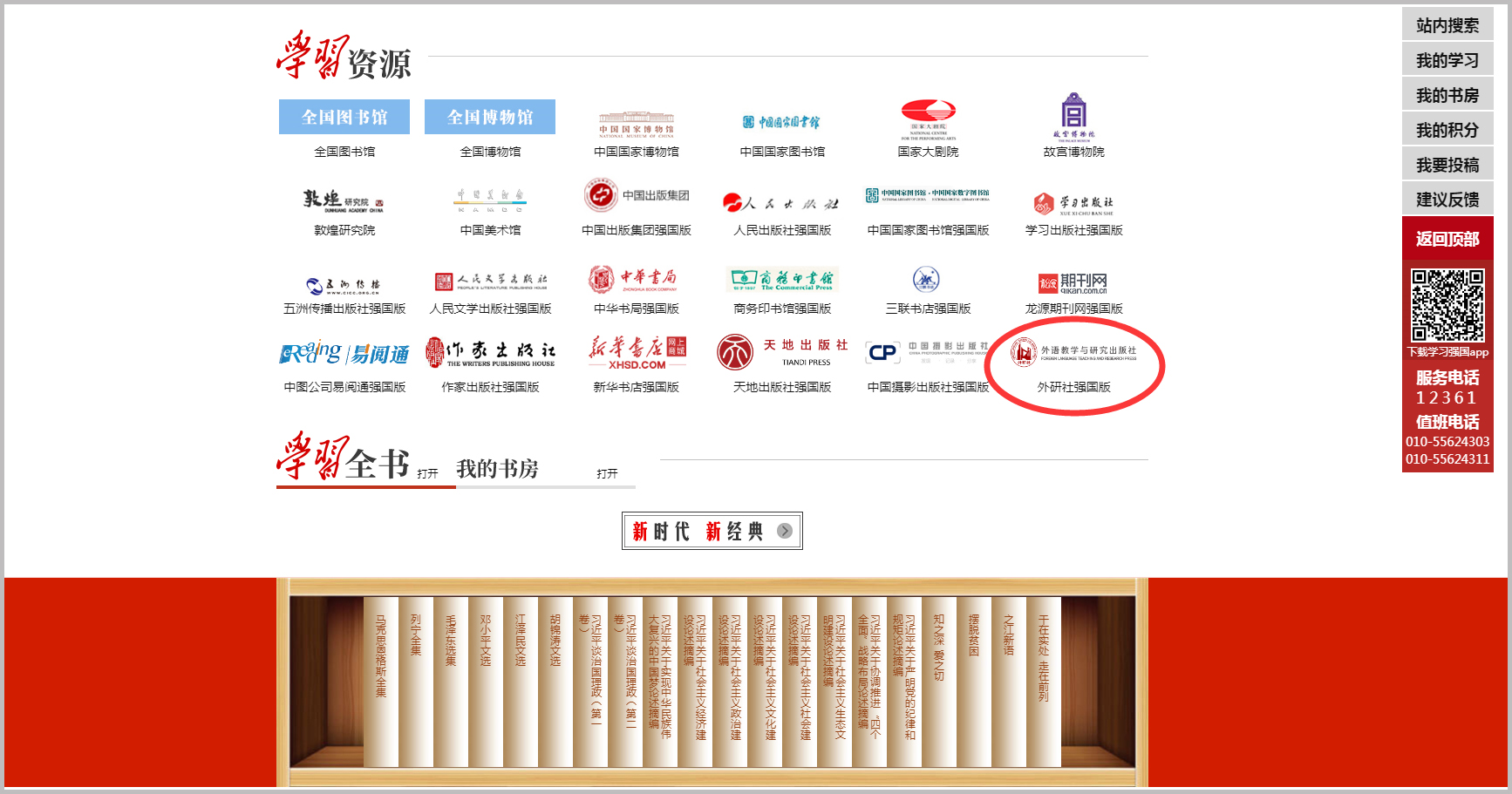The width and height of the screenshot is (1512, 794).
Task: Select the 知之深 爱之切 book spine
Action: tap(939, 682)
